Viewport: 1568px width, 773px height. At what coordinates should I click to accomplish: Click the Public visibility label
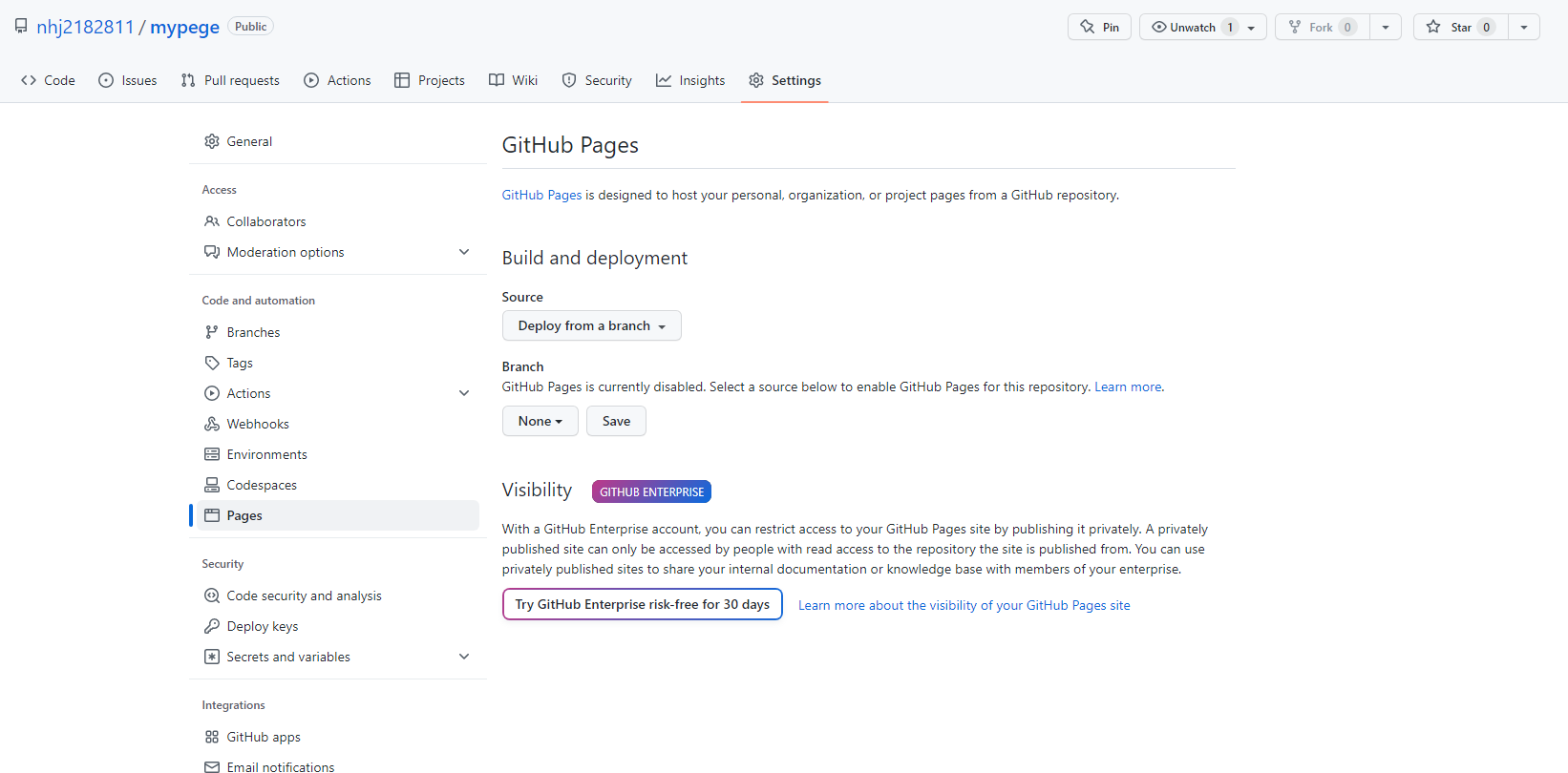(x=251, y=27)
